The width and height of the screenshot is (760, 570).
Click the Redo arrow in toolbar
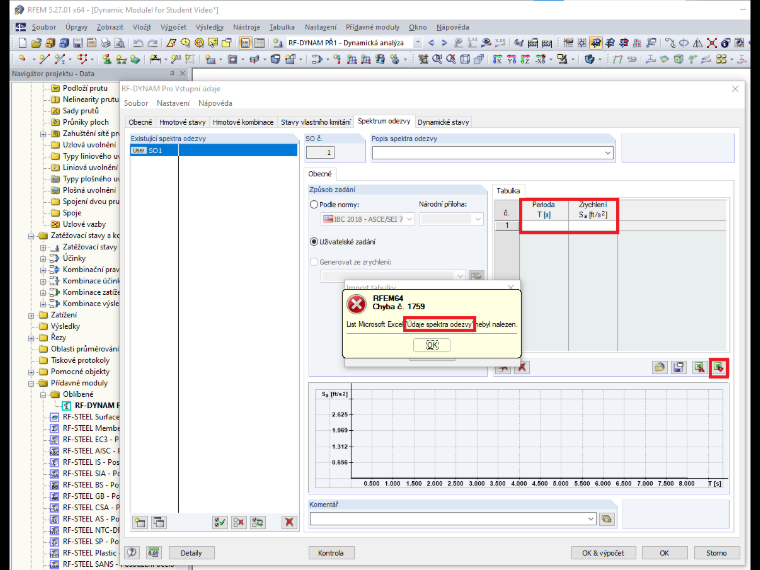point(152,43)
